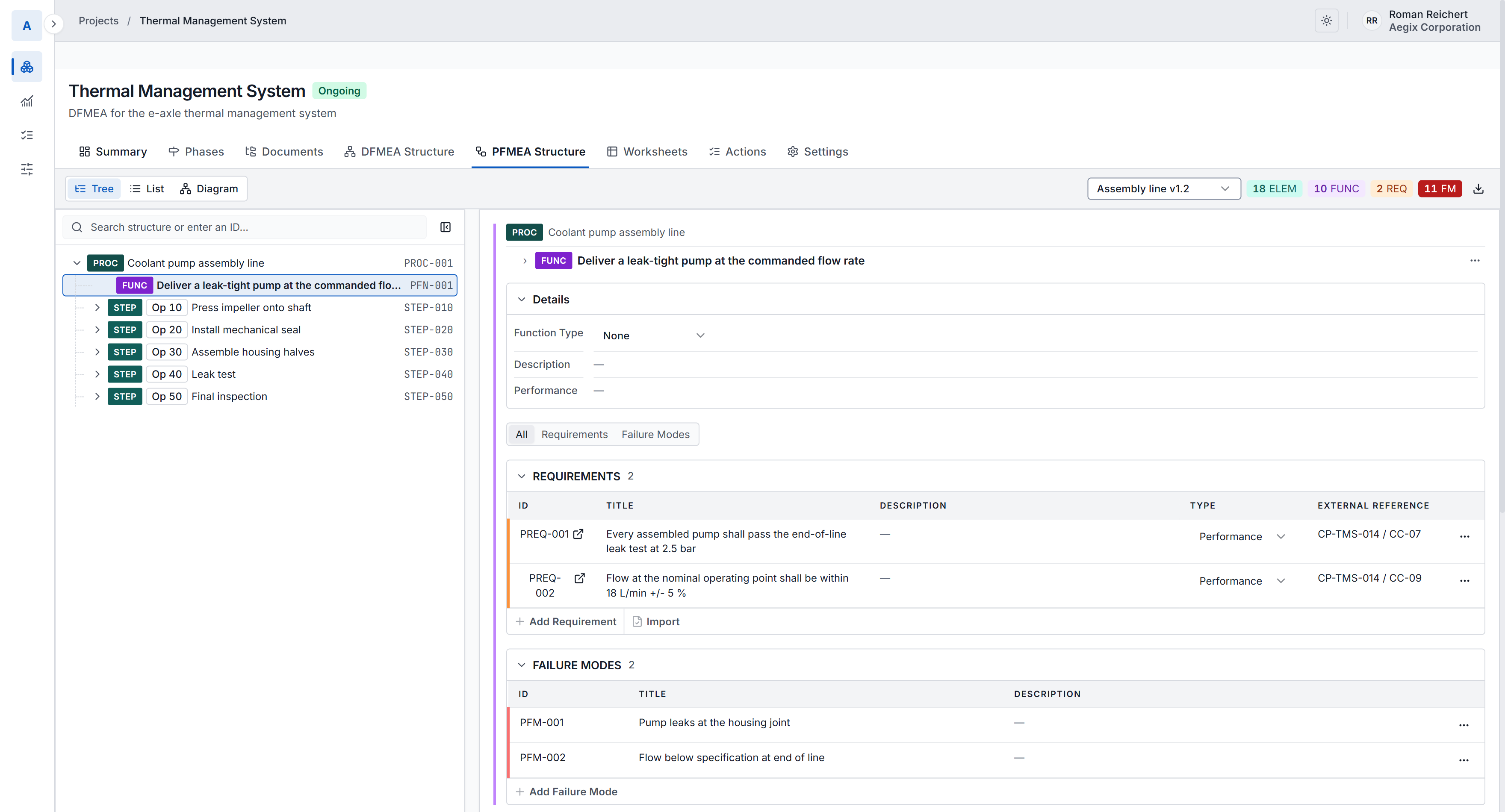Screen dimensions: 1505x812
Task: Open PREQ-002 external link icon
Action: (x=580, y=578)
